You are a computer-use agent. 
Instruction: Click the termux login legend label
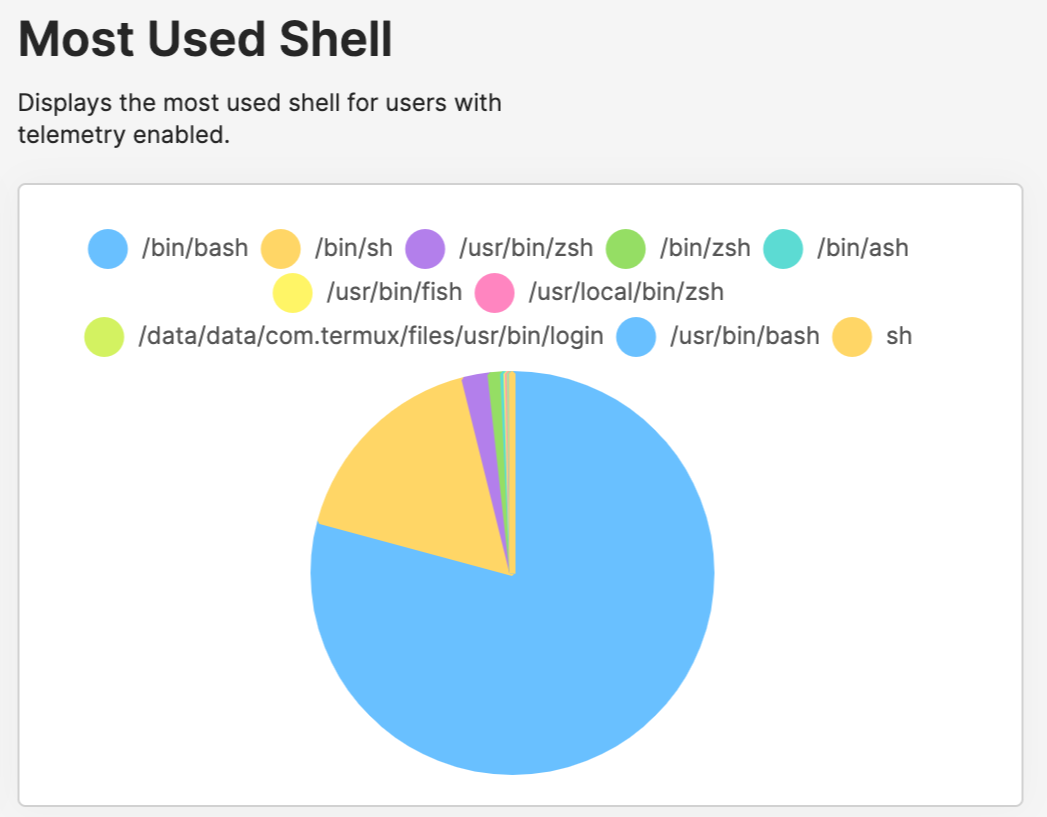click(x=371, y=336)
